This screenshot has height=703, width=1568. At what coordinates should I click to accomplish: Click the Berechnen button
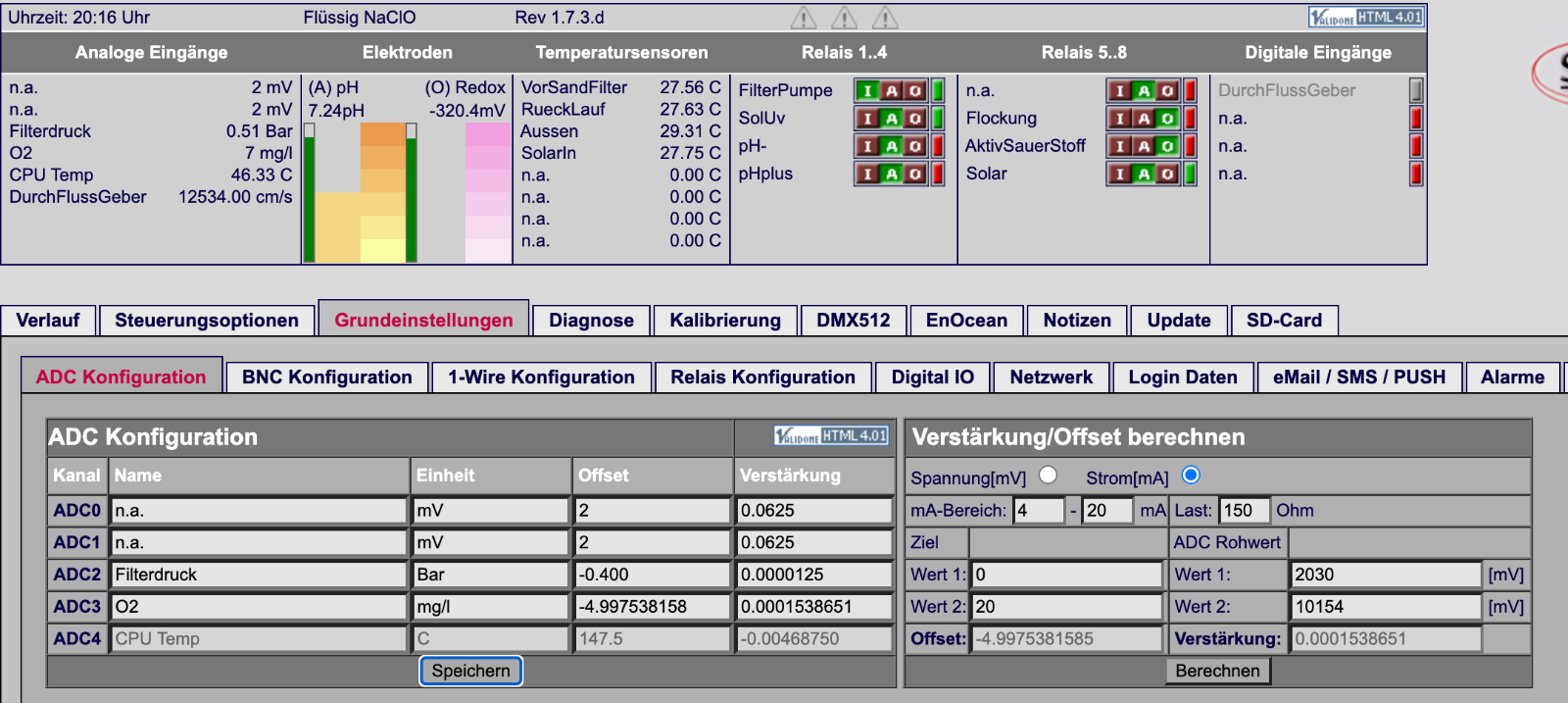[1217, 671]
